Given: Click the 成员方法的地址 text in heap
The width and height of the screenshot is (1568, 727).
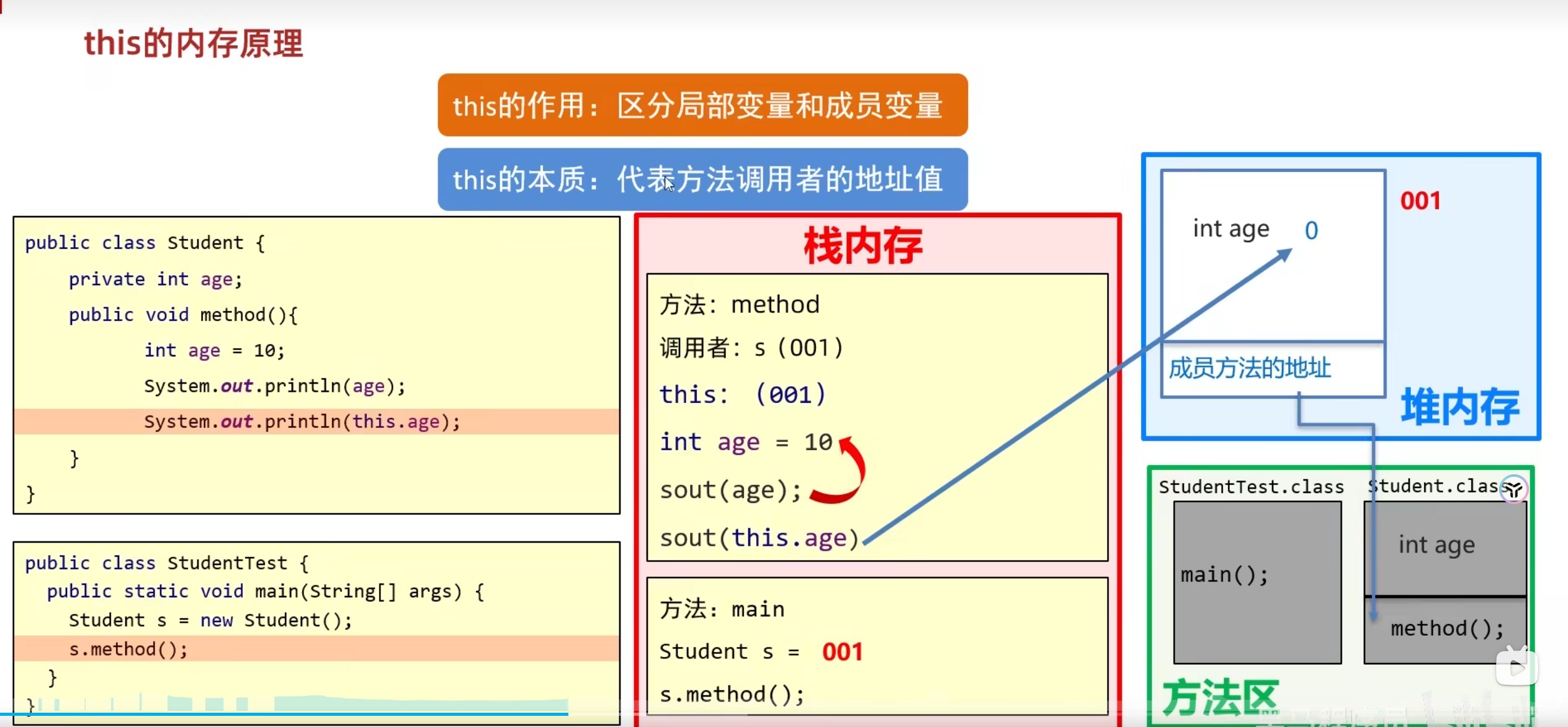Looking at the screenshot, I should (x=1250, y=368).
